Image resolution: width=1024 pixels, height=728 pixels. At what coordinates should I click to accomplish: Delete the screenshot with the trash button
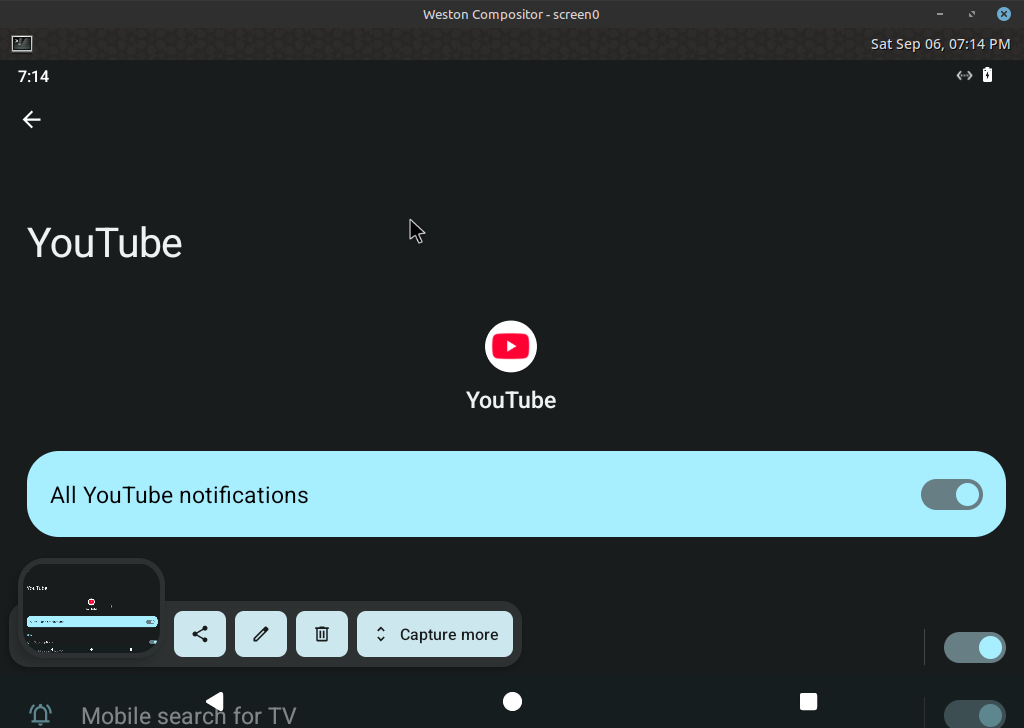(x=322, y=634)
